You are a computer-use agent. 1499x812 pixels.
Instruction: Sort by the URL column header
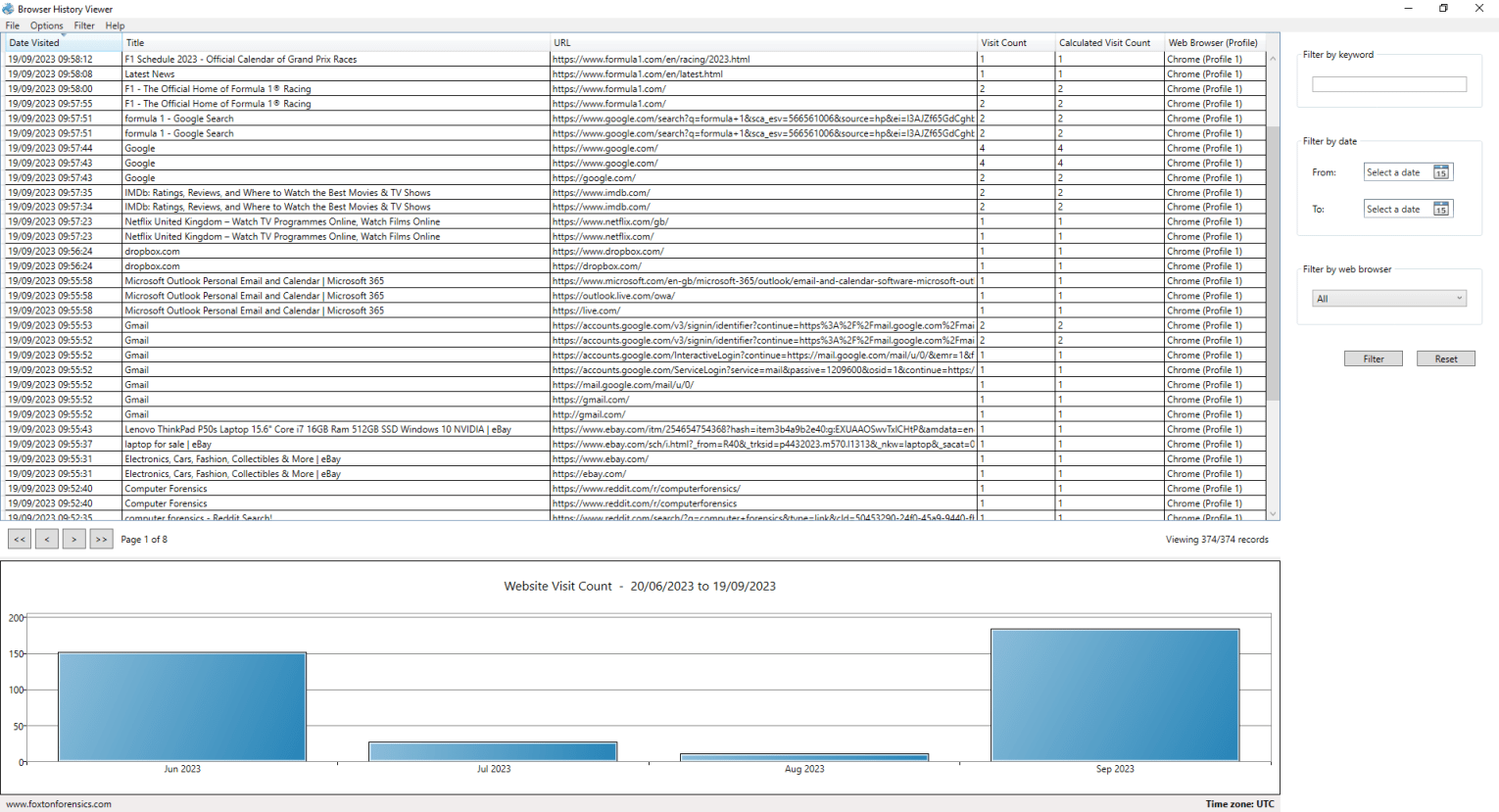coord(763,43)
